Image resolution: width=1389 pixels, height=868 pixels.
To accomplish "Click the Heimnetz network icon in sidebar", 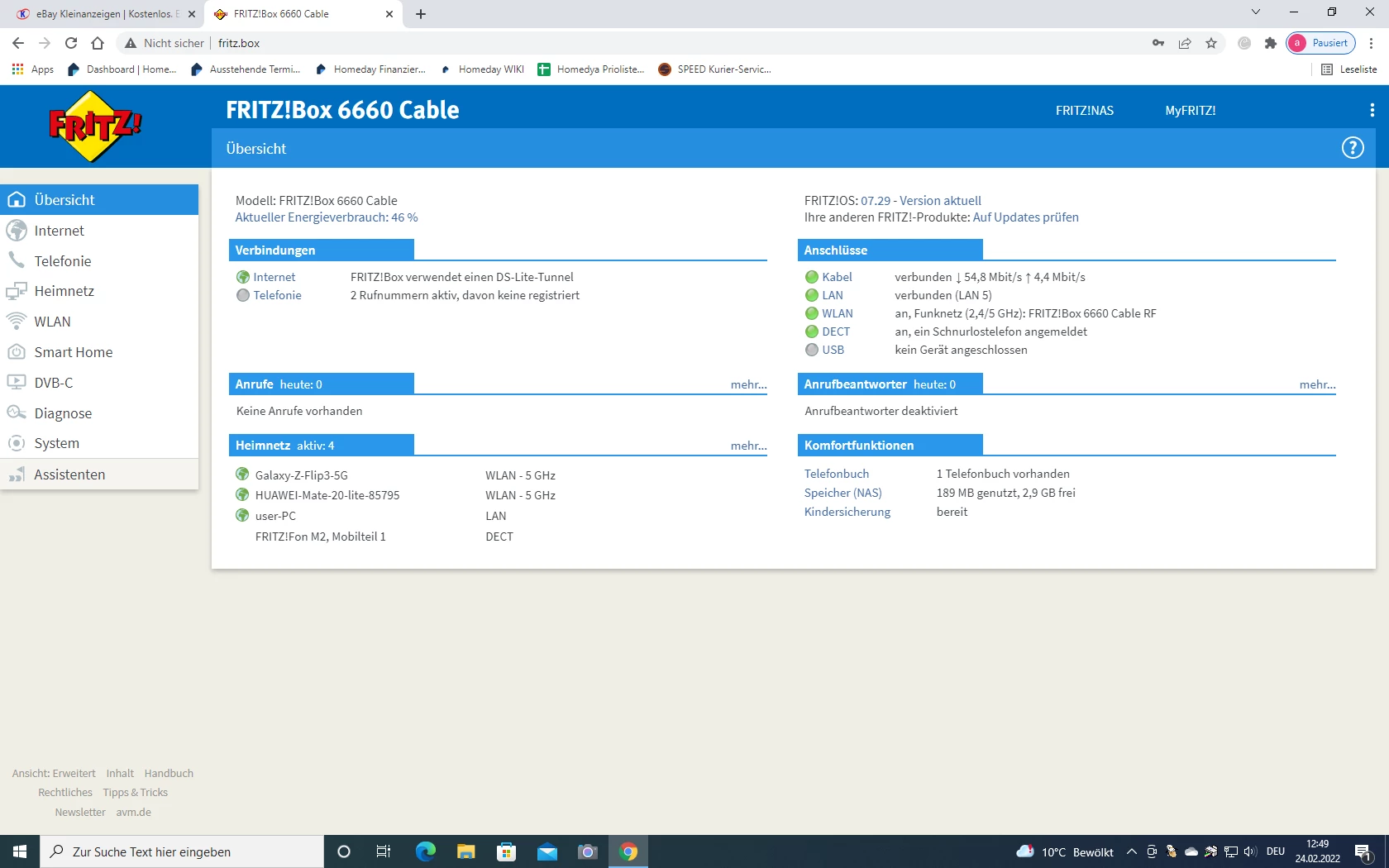I will [17, 291].
